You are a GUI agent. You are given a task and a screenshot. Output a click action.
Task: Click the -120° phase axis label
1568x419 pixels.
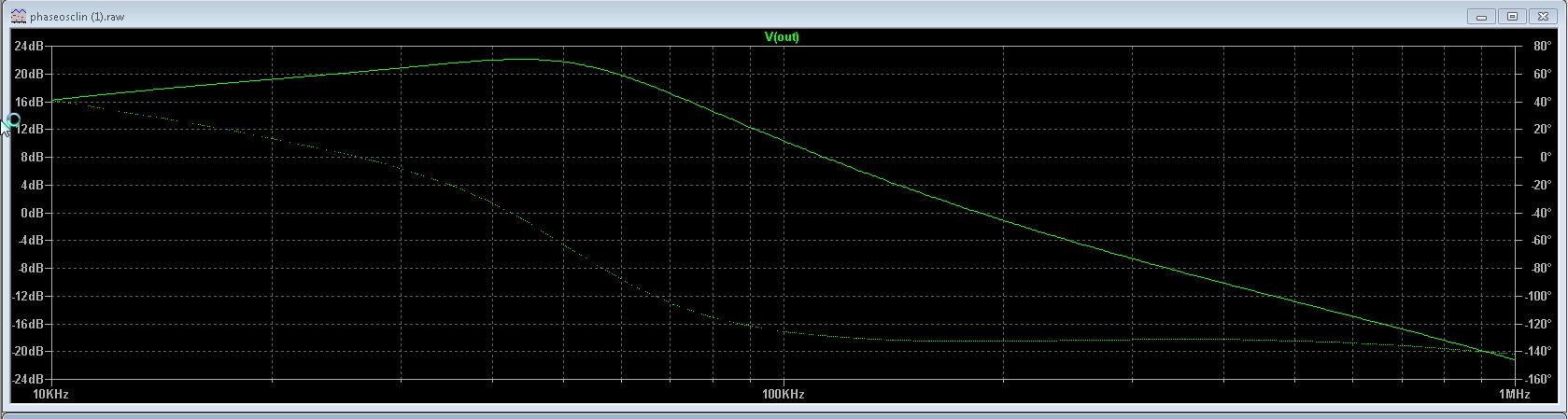coord(1539,324)
